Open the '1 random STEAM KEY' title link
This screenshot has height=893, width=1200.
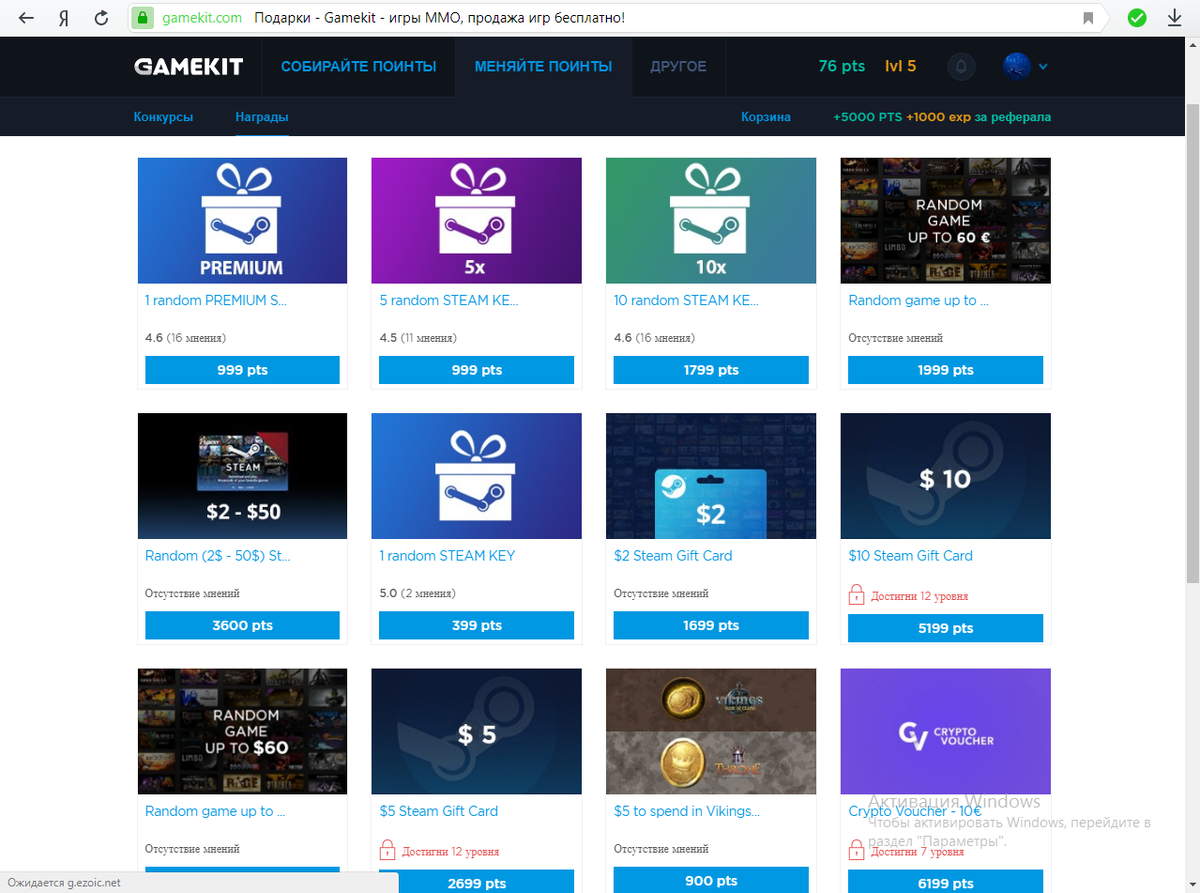[x=447, y=556]
